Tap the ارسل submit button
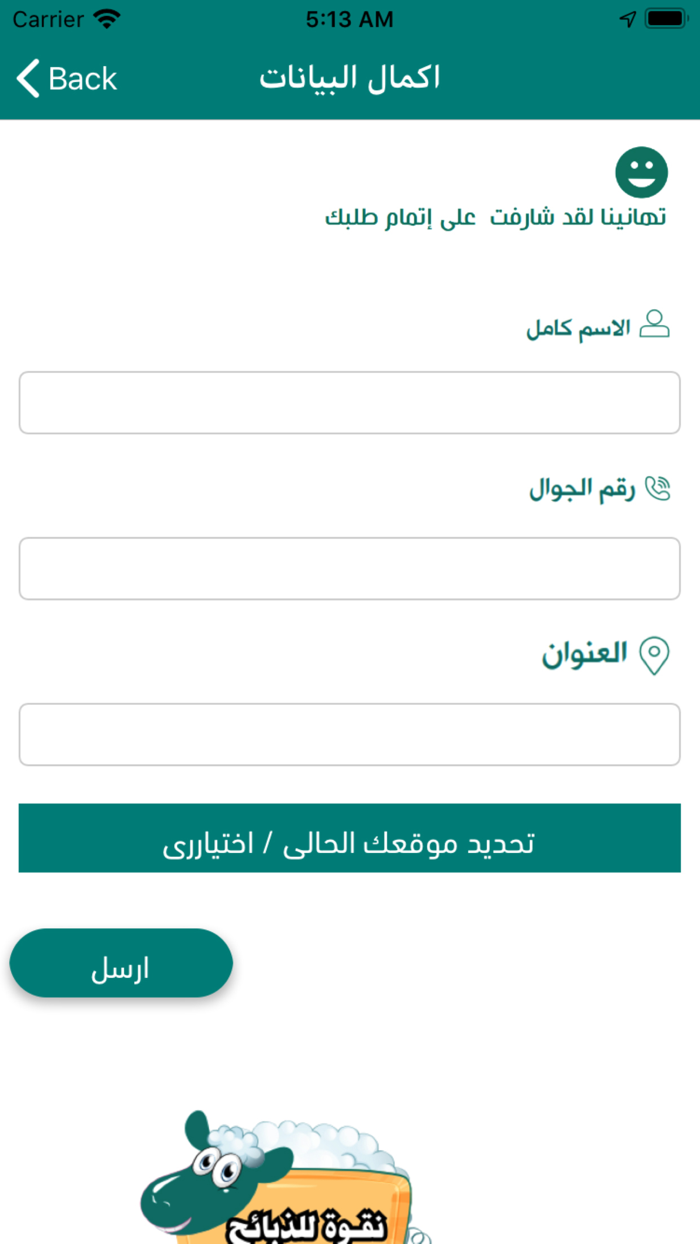Image resolution: width=700 pixels, height=1244 pixels. point(120,962)
